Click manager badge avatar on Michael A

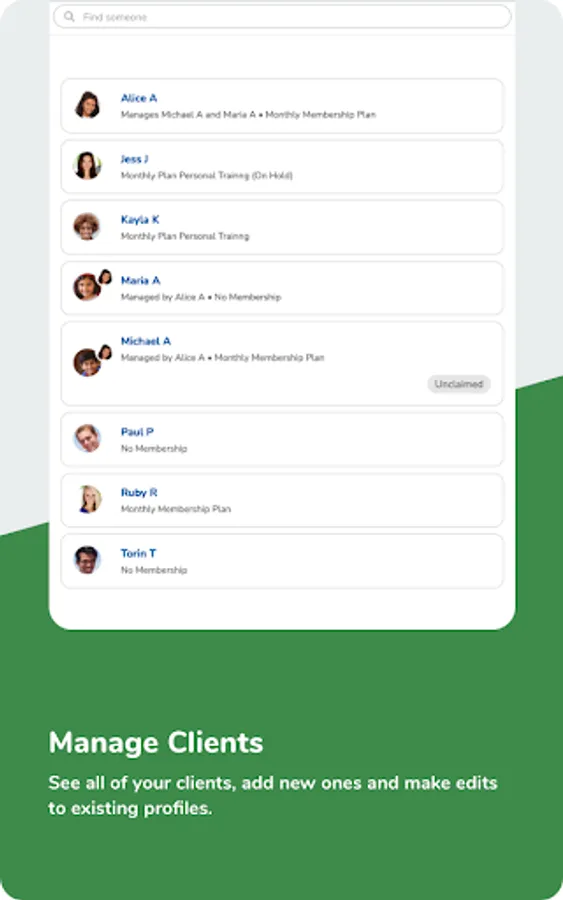pyautogui.click(x=105, y=352)
